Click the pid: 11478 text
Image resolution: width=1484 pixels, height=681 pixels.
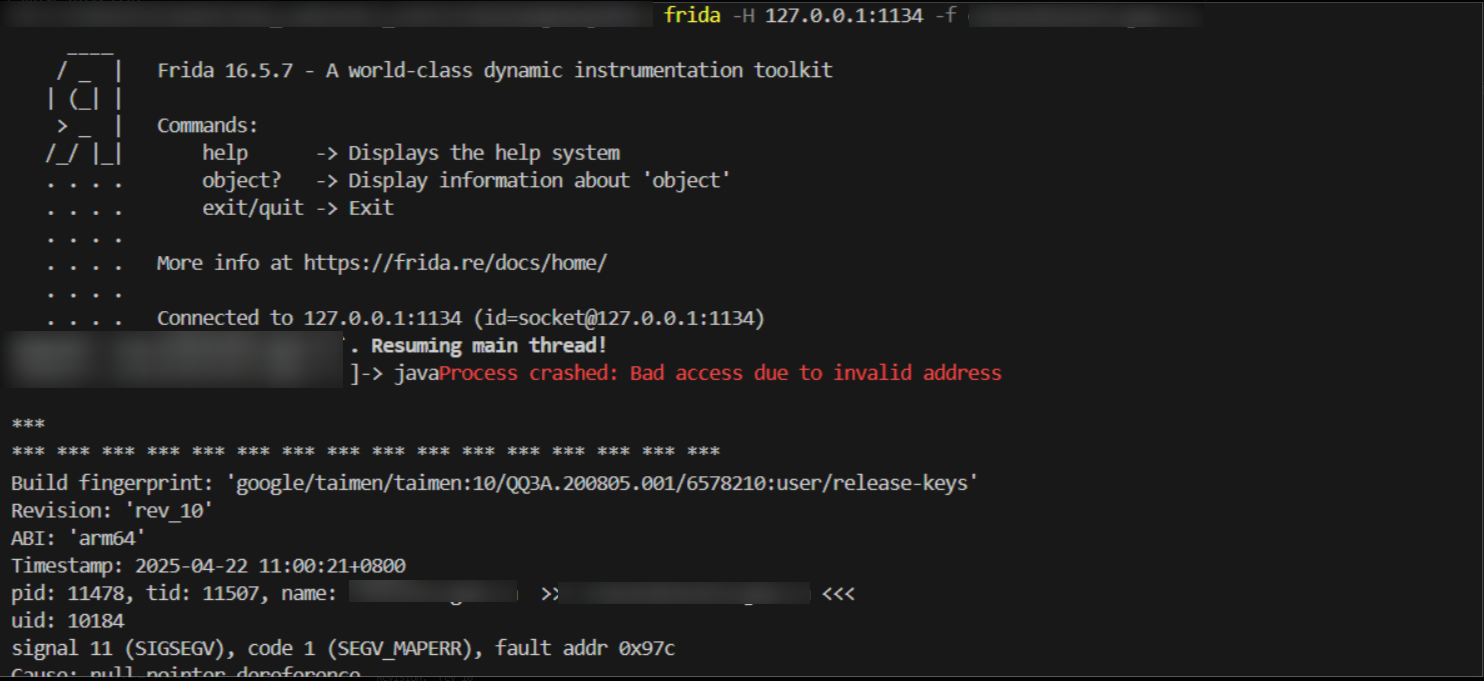pyautogui.click(x=68, y=594)
